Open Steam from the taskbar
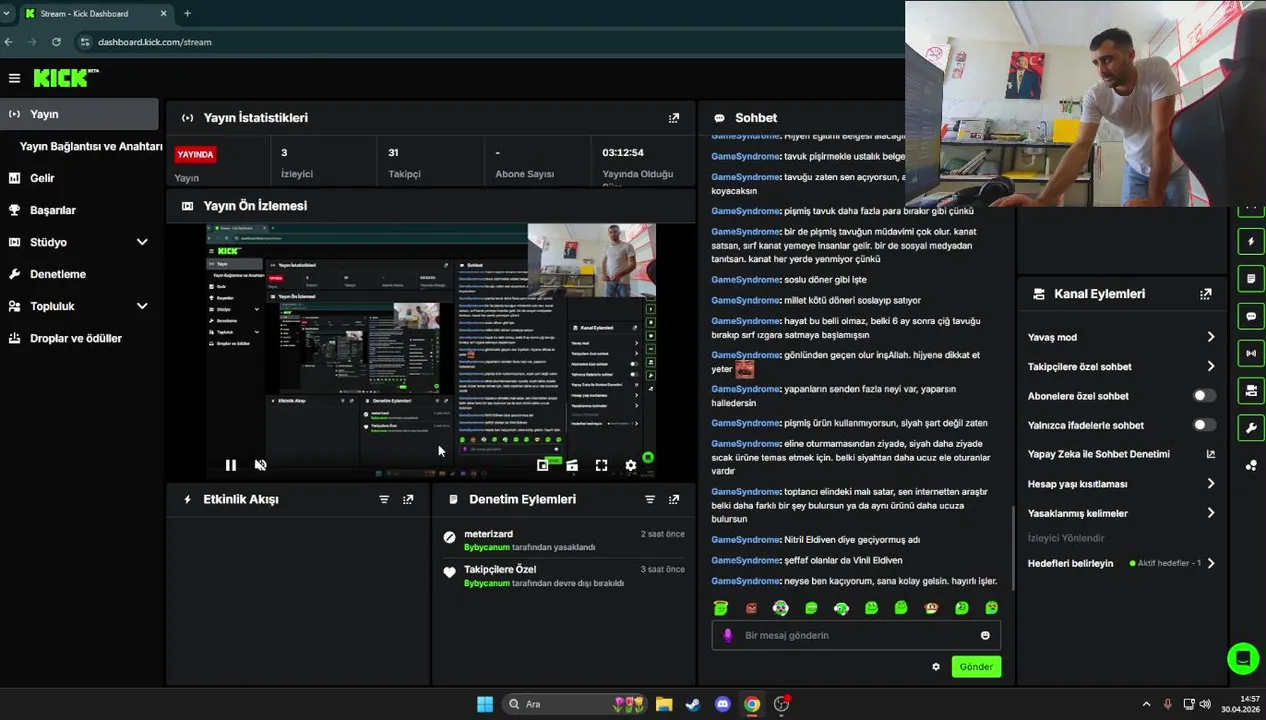 692,704
